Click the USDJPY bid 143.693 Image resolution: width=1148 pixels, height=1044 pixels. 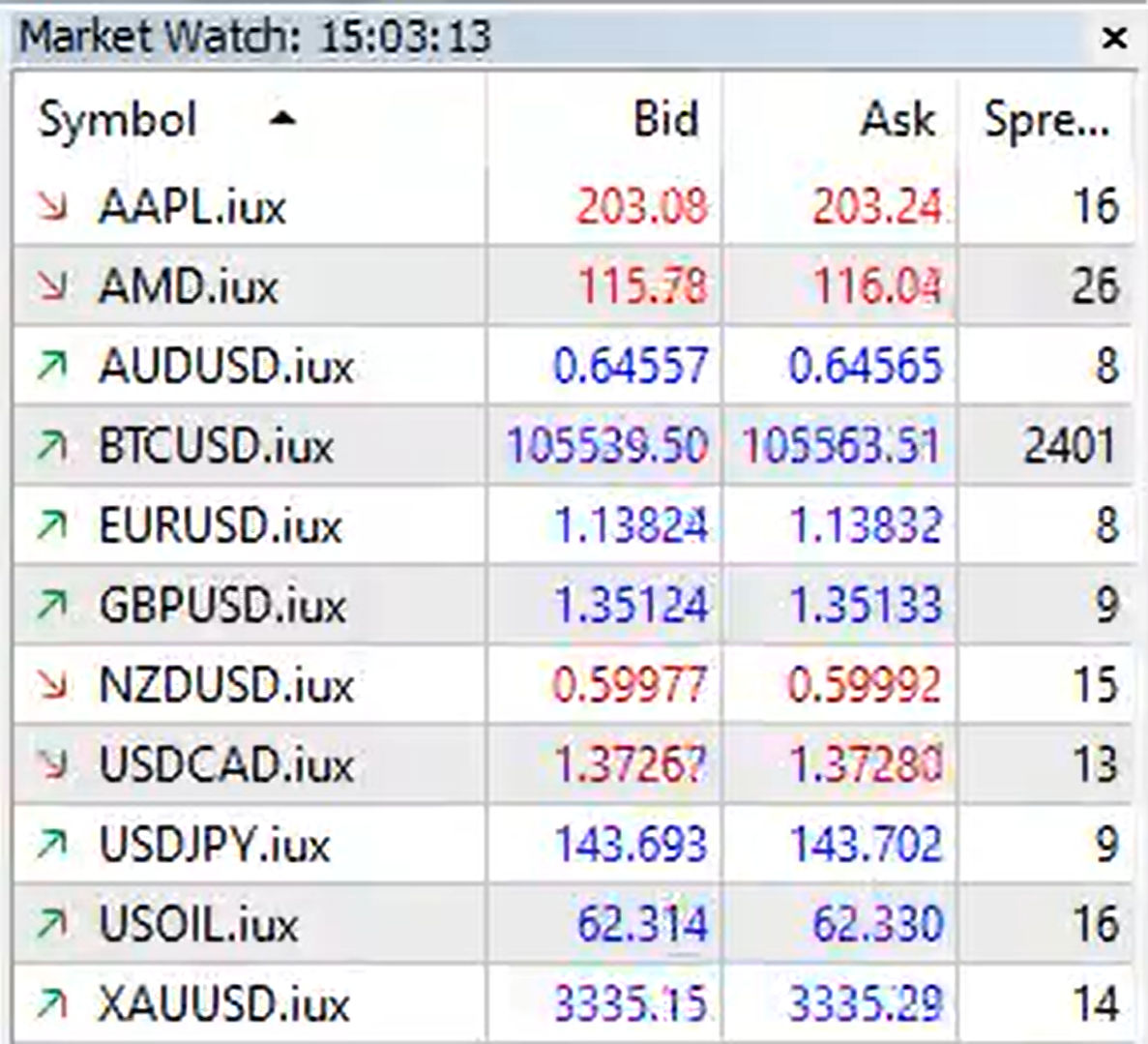632,846
